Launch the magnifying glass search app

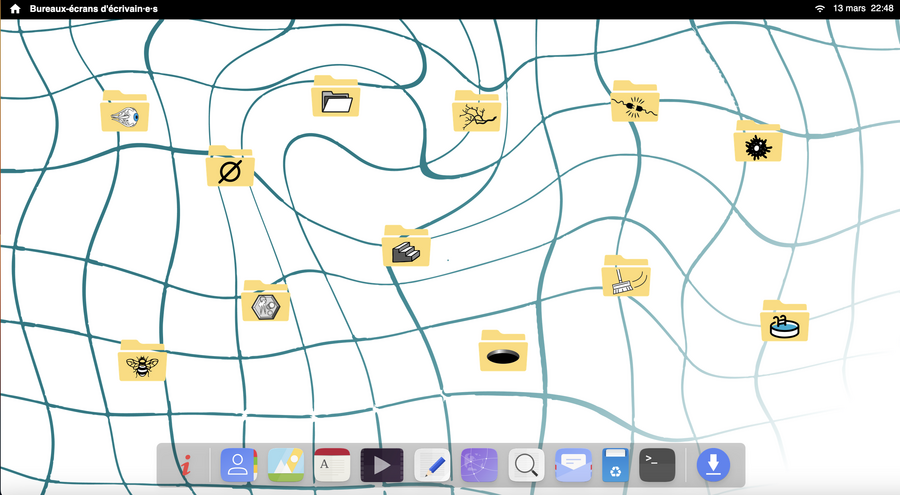[526, 465]
